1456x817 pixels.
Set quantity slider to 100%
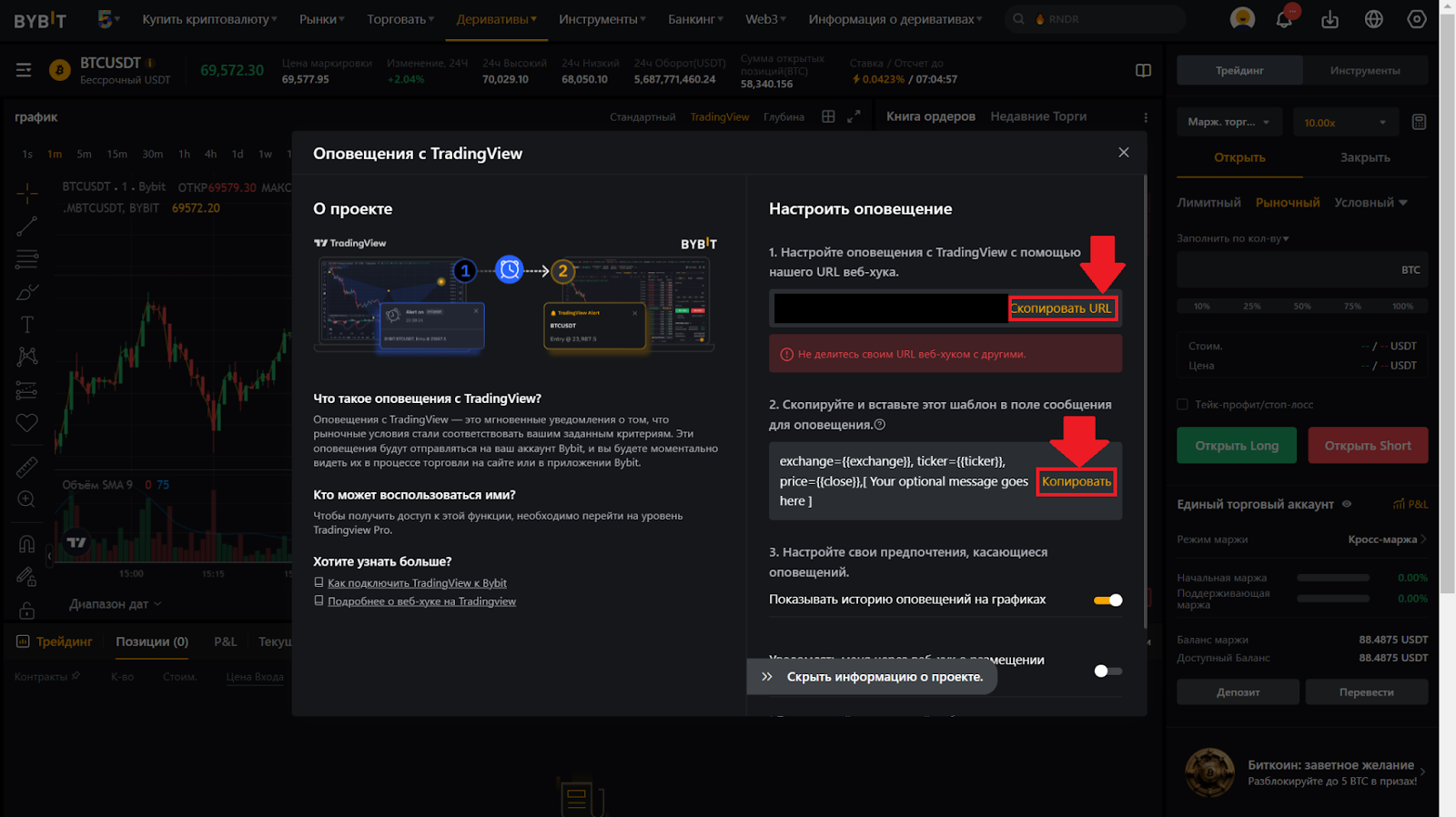point(1402,307)
